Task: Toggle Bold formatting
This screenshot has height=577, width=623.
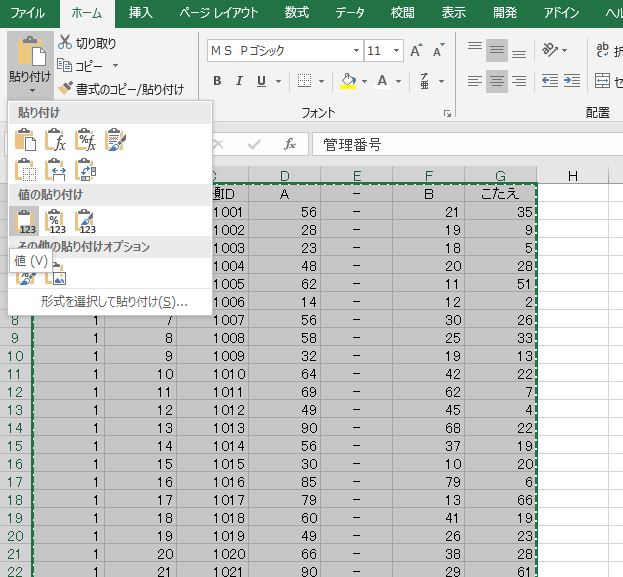Action: coord(217,81)
